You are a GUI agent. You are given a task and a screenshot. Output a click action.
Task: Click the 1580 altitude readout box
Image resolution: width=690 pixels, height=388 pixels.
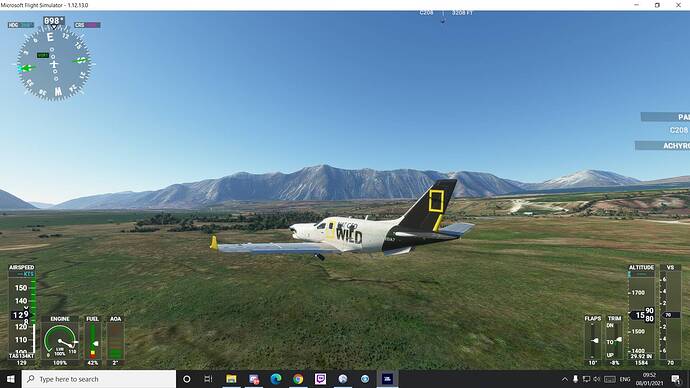tap(643, 315)
